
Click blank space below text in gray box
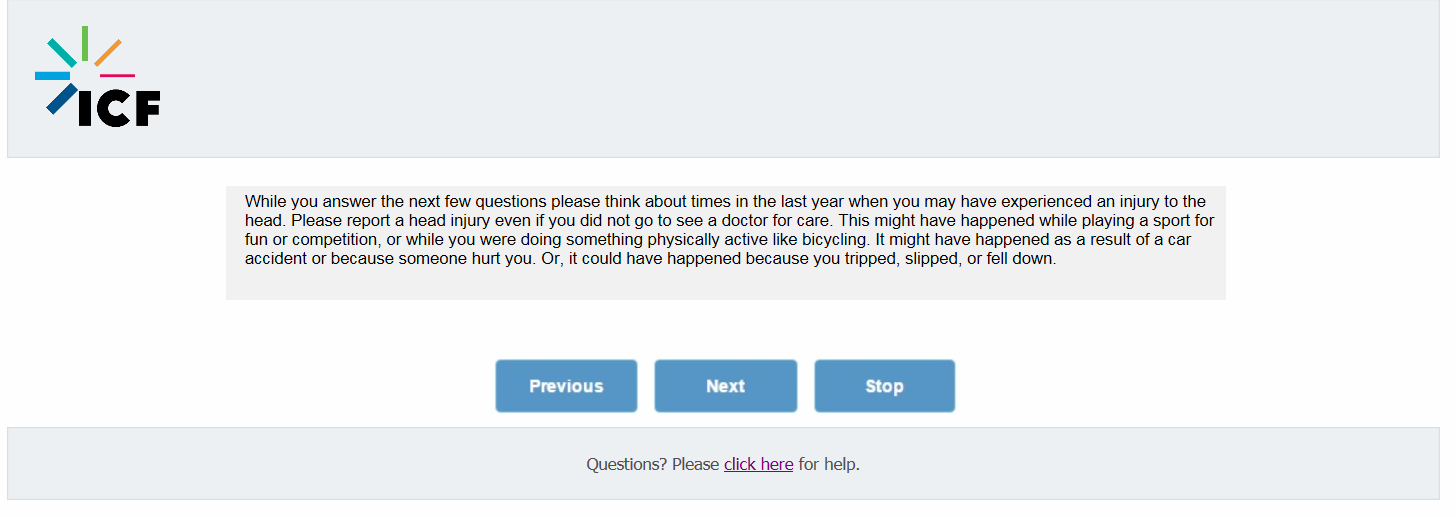click(725, 284)
